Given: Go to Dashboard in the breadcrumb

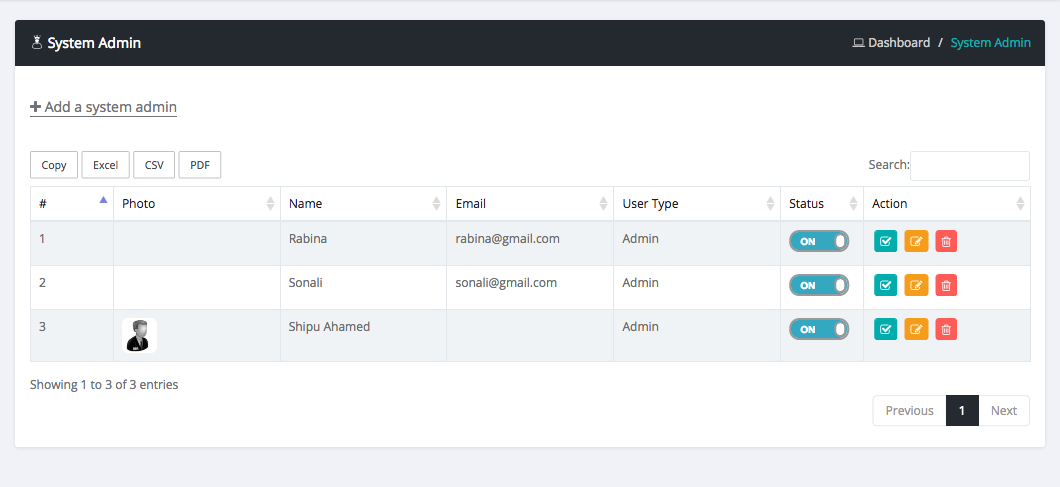Looking at the screenshot, I should pyautogui.click(x=898, y=43).
